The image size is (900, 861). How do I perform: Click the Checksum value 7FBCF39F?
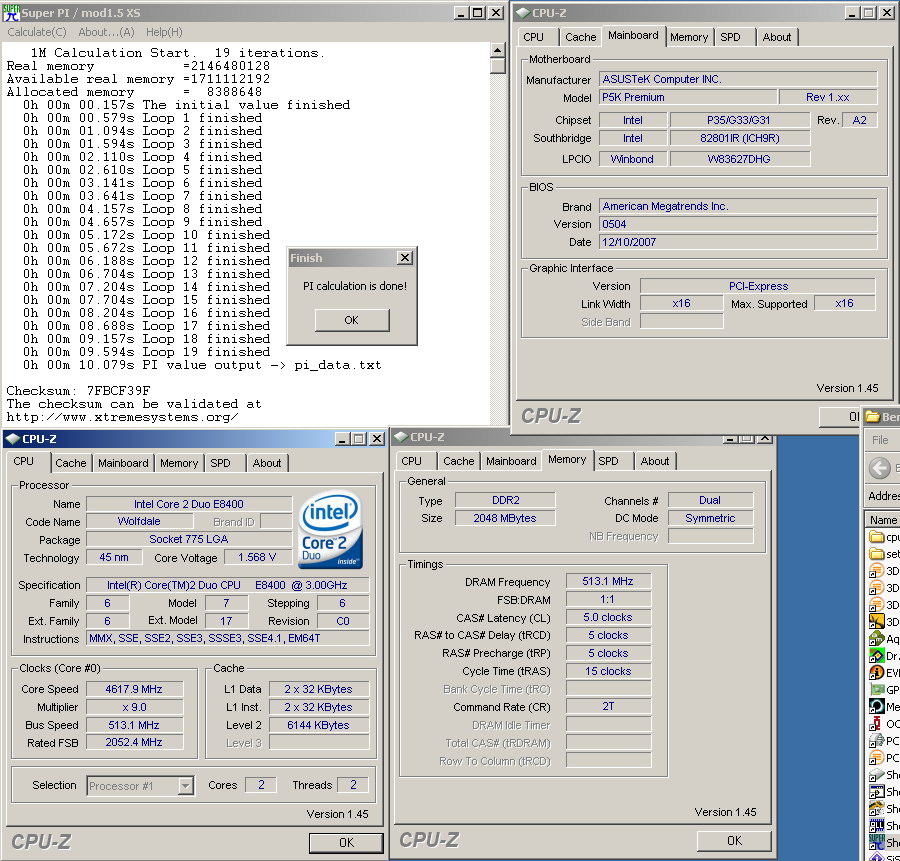[x=118, y=391]
